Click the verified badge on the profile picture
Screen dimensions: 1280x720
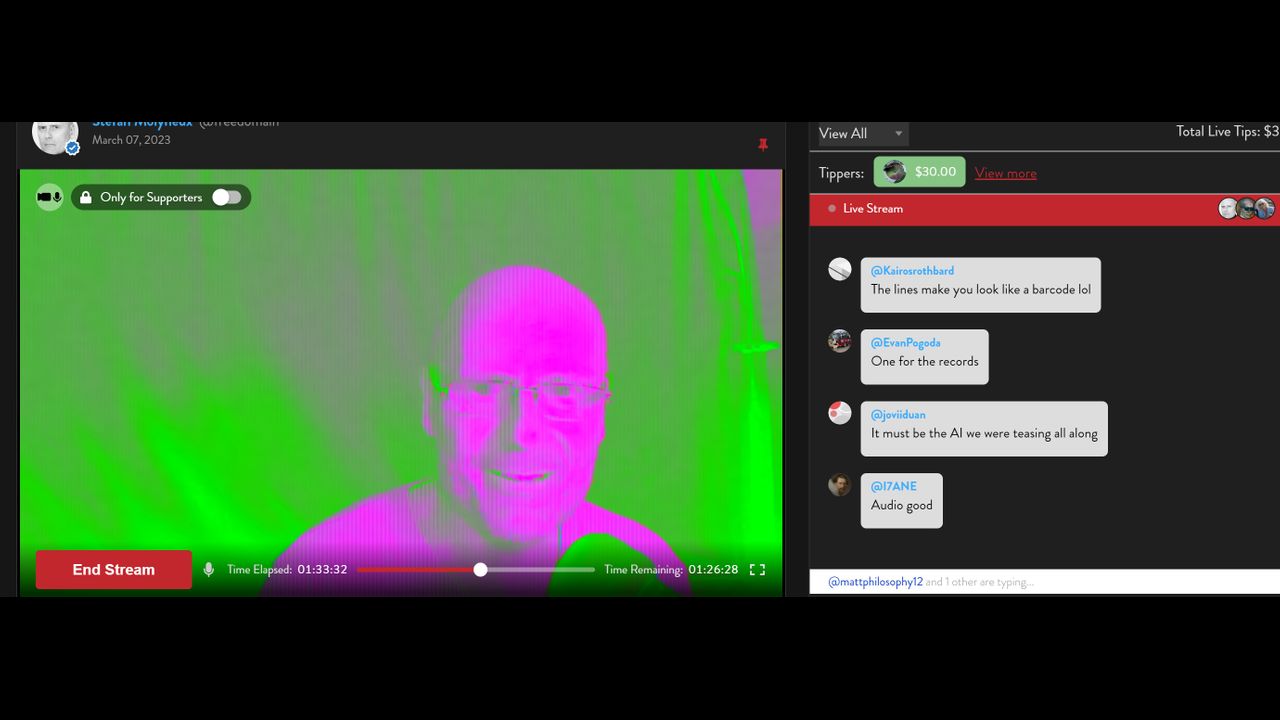(x=72, y=148)
